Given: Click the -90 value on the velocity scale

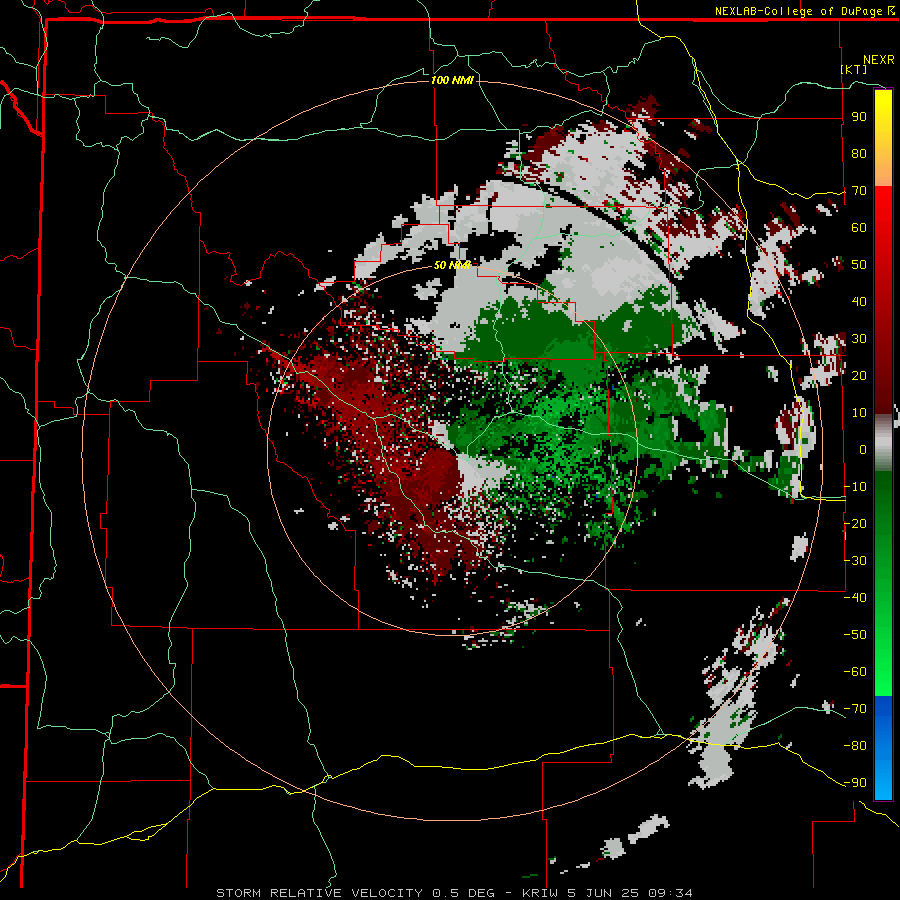Looking at the screenshot, I should (855, 783).
